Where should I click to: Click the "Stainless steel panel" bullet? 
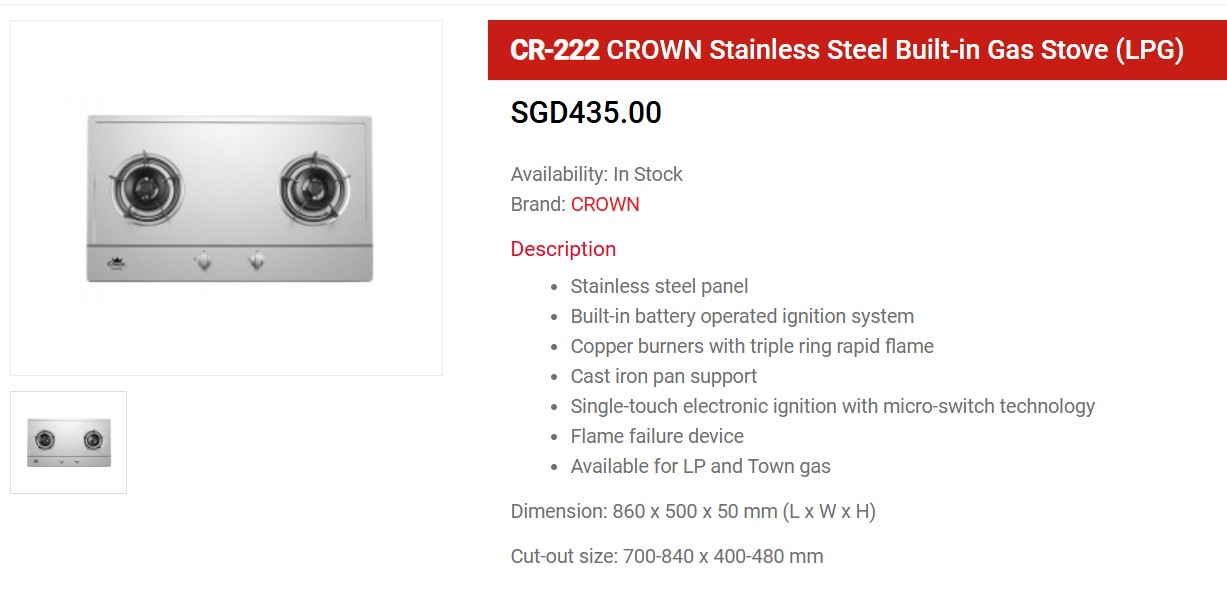pos(659,286)
